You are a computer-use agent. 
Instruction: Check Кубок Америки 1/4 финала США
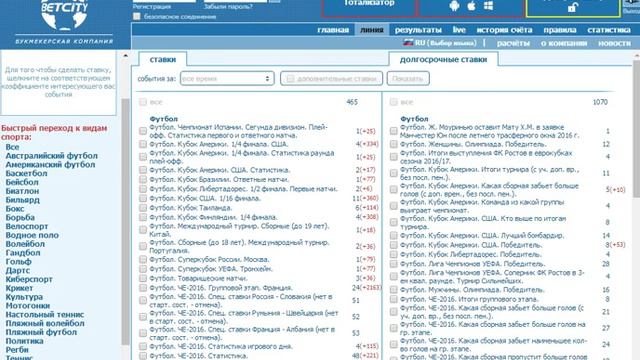tap(143, 144)
